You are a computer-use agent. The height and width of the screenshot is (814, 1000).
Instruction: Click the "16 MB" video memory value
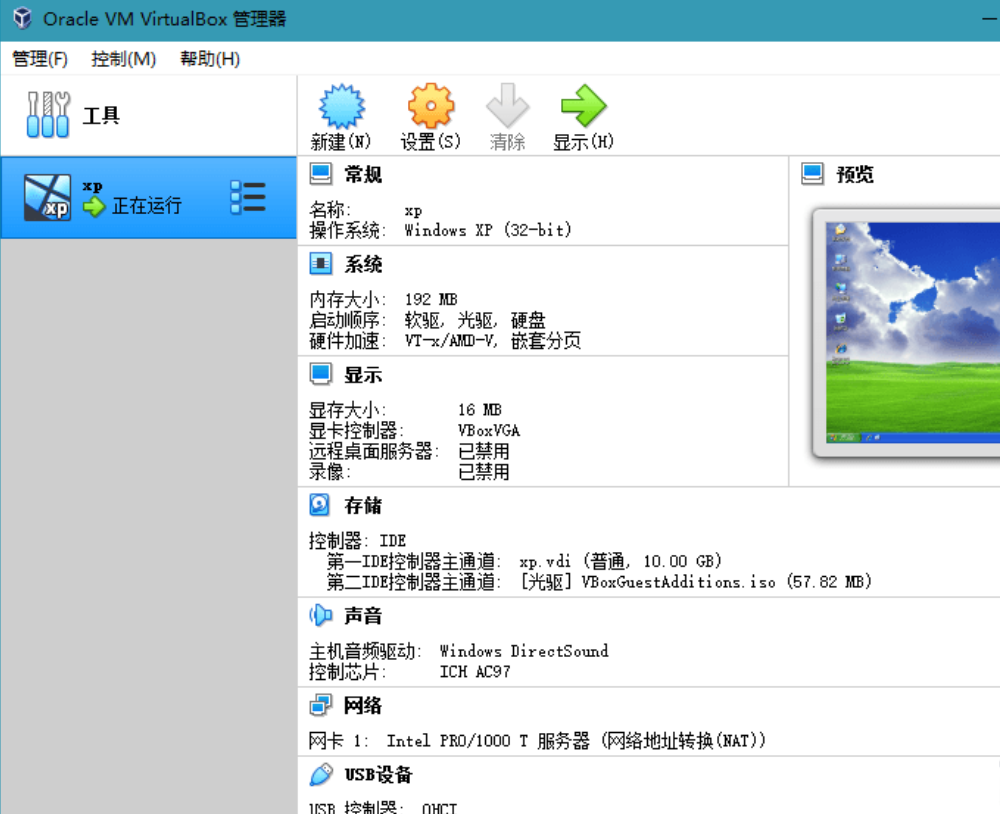point(480,410)
